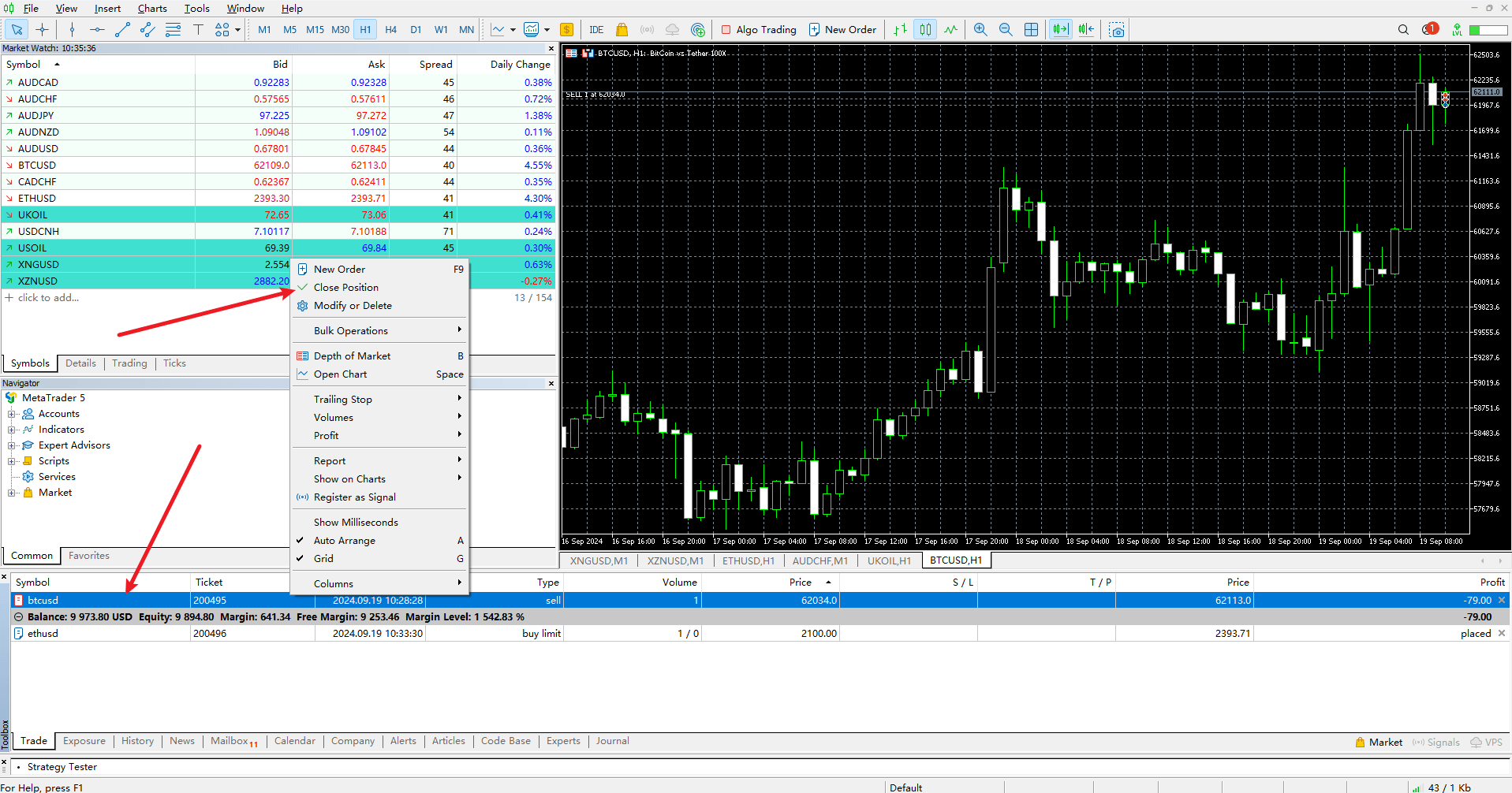Switch chart to bar chart style
The height and width of the screenshot is (793, 1512).
pyautogui.click(x=900, y=30)
